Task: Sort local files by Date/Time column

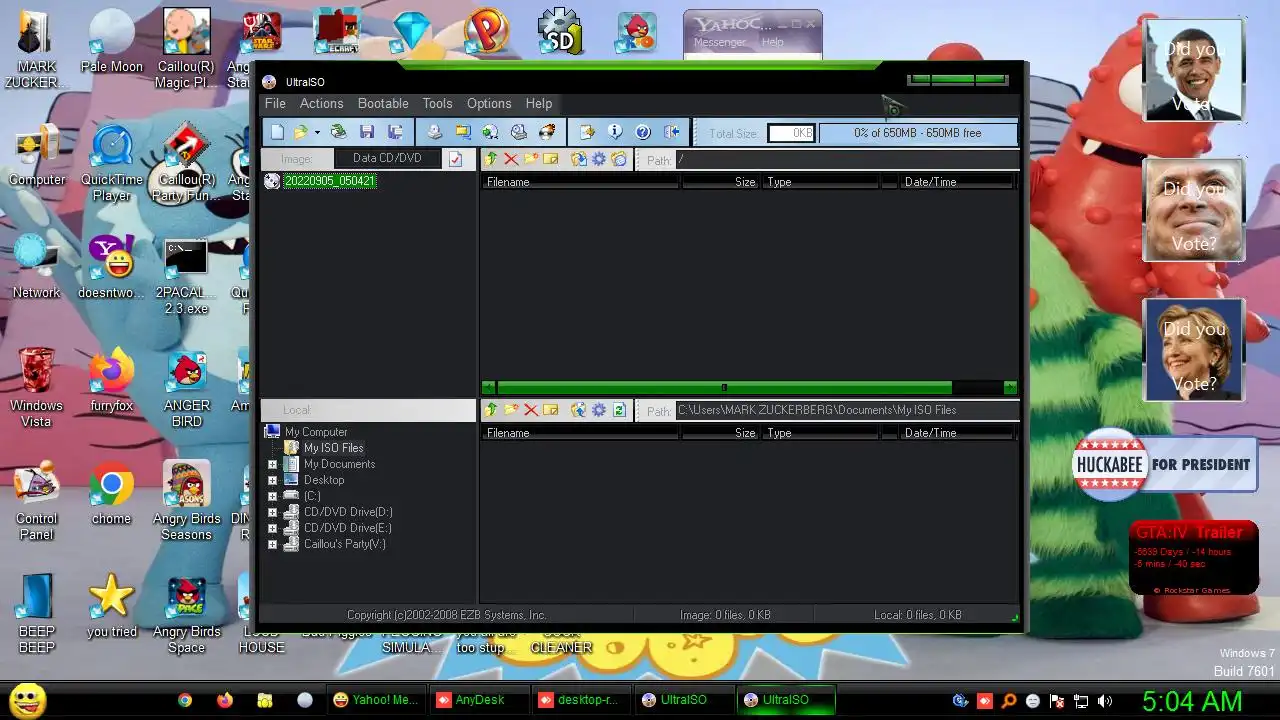Action: (958, 433)
